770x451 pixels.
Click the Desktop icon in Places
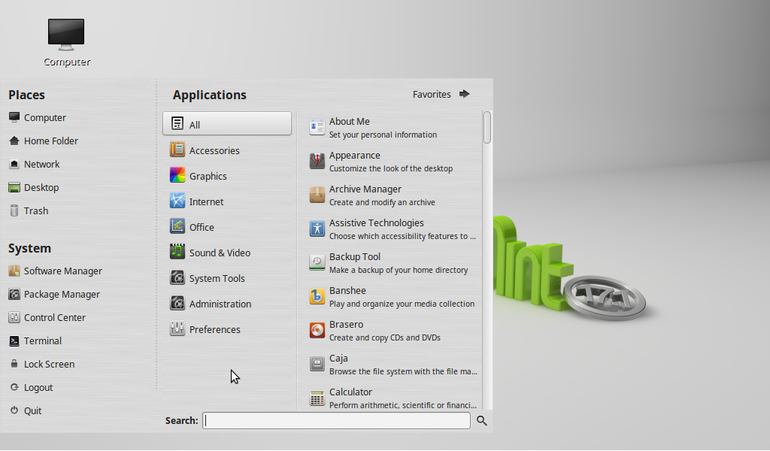click(x=14, y=187)
